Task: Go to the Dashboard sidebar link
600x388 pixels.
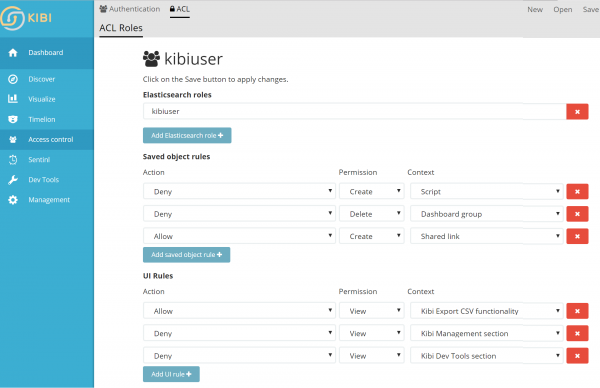Action: [x=46, y=53]
